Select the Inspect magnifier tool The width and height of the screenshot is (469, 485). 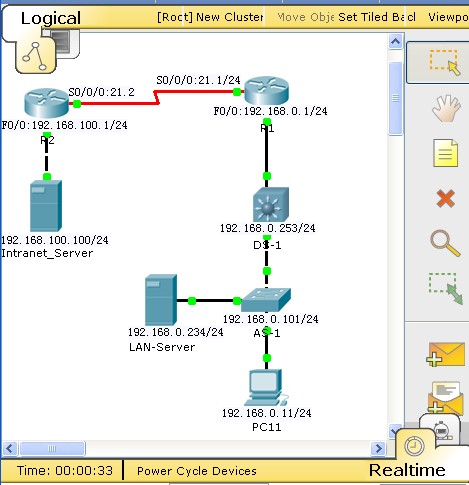pos(445,243)
